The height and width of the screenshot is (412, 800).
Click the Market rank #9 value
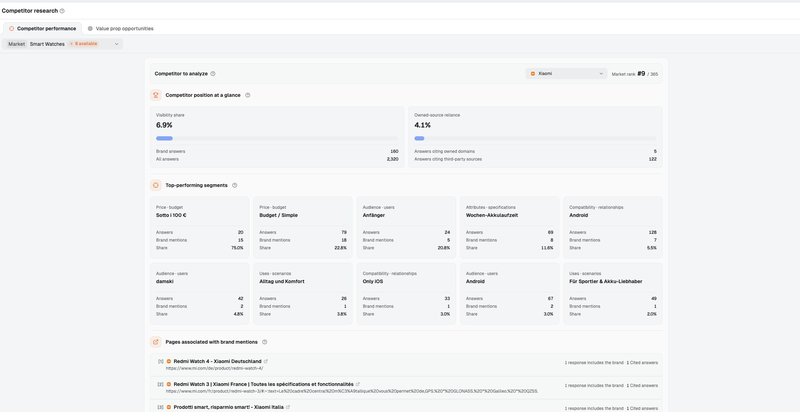point(641,73)
